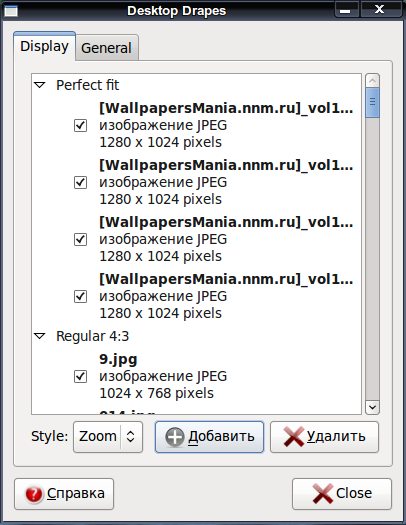Toggle the 9.jpg wallpaper checkbox
This screenshot has width=406, height=525.
[x=80, y=377]
